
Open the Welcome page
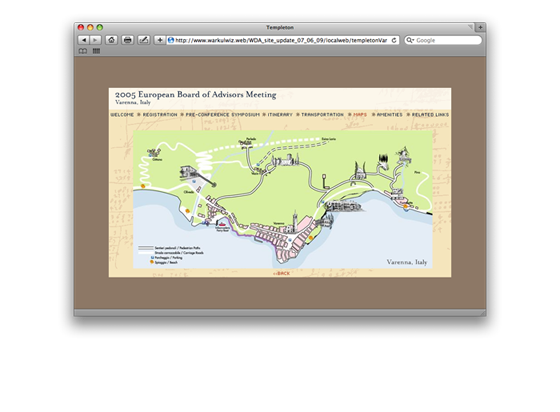[122, 115]
